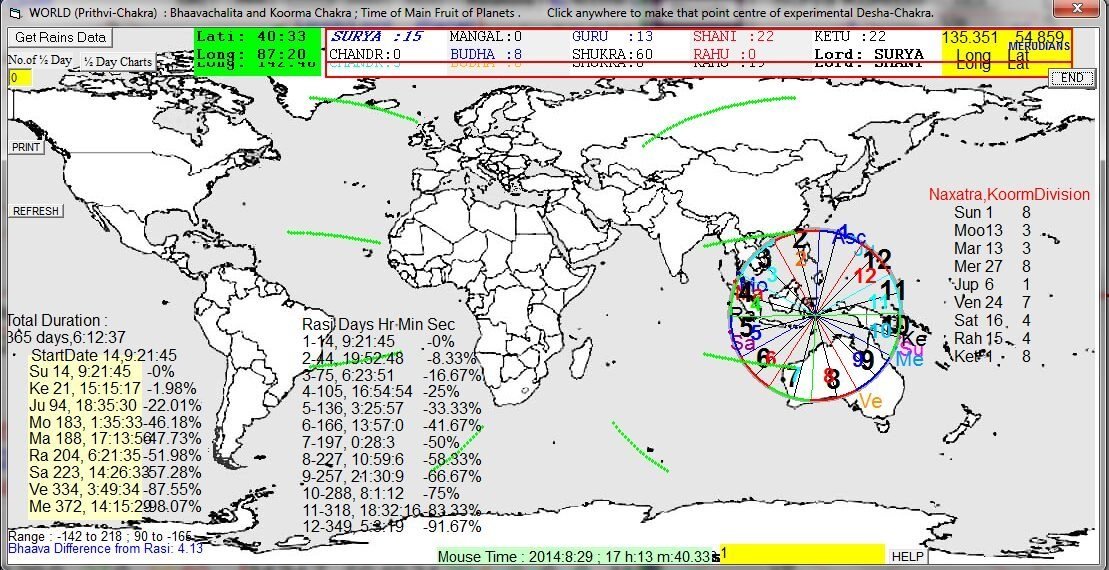This screenshot has width=1109, height=570.
Task: Click the Range : -142 to 218 line
Action: pos(100,537)
